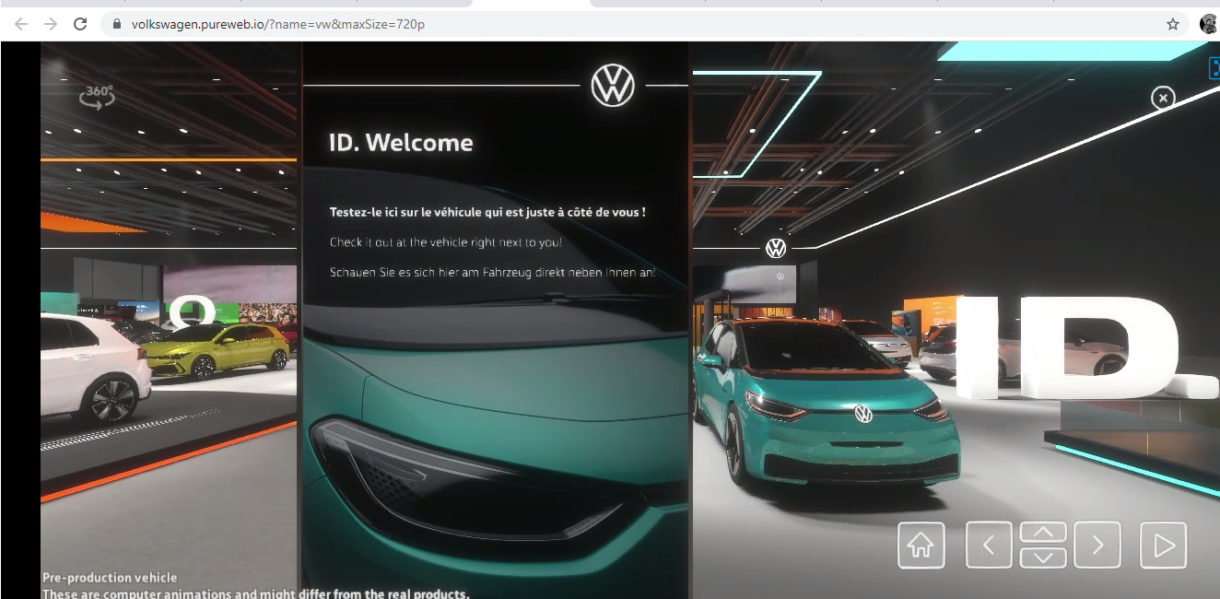Click the VW badge on the teal car
The width and height of the screenshot is (1220, 599).
pyautogui.click(x=863, y=413)
